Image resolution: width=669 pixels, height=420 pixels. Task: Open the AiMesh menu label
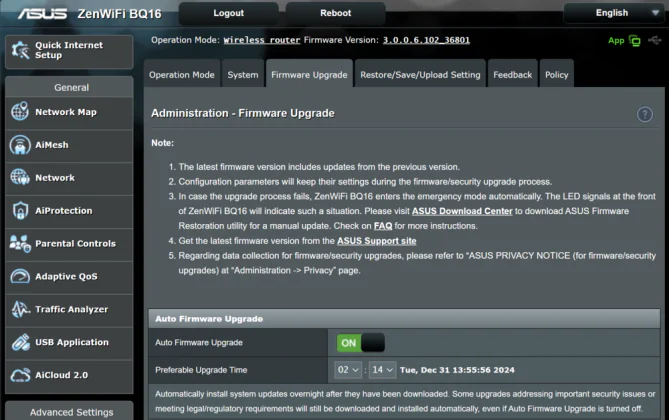tap(52, 145)
